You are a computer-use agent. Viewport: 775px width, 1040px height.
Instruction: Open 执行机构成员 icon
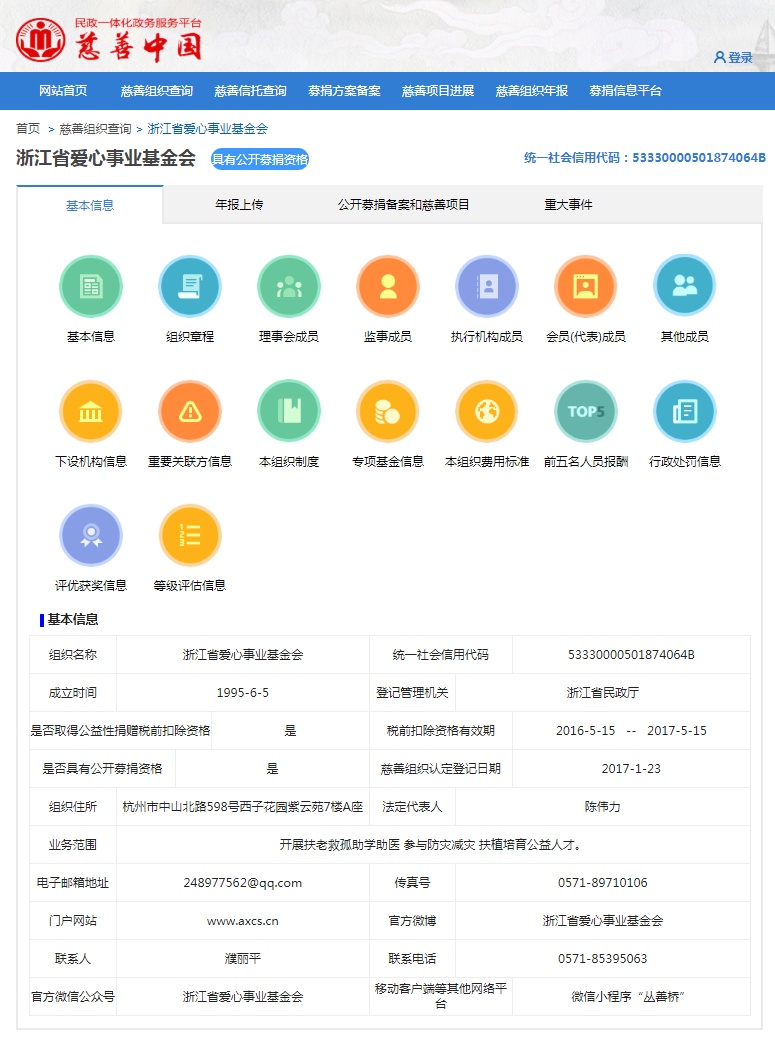pos(487,287)
